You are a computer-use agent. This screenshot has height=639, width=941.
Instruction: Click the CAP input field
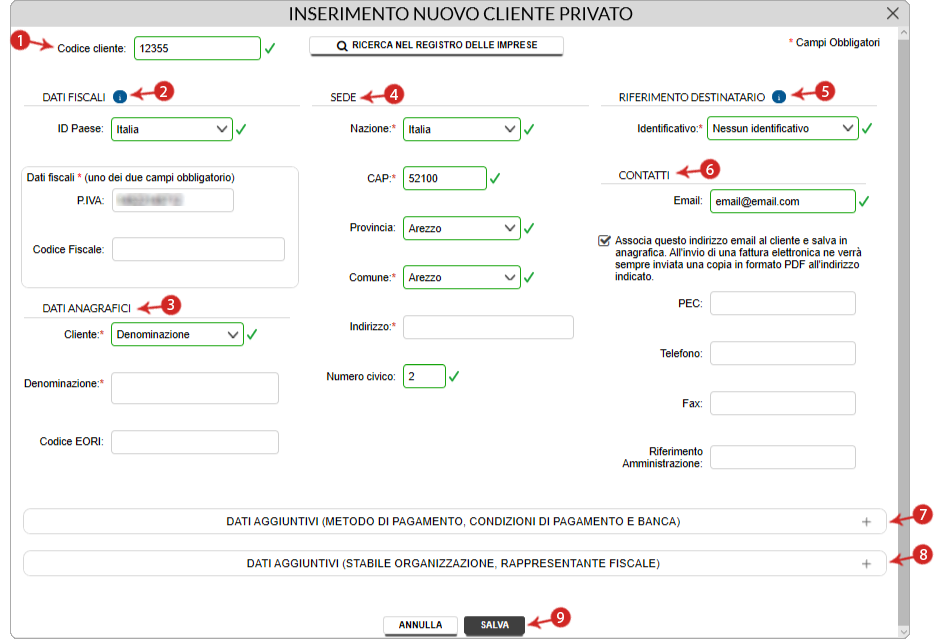coord(445,178)
